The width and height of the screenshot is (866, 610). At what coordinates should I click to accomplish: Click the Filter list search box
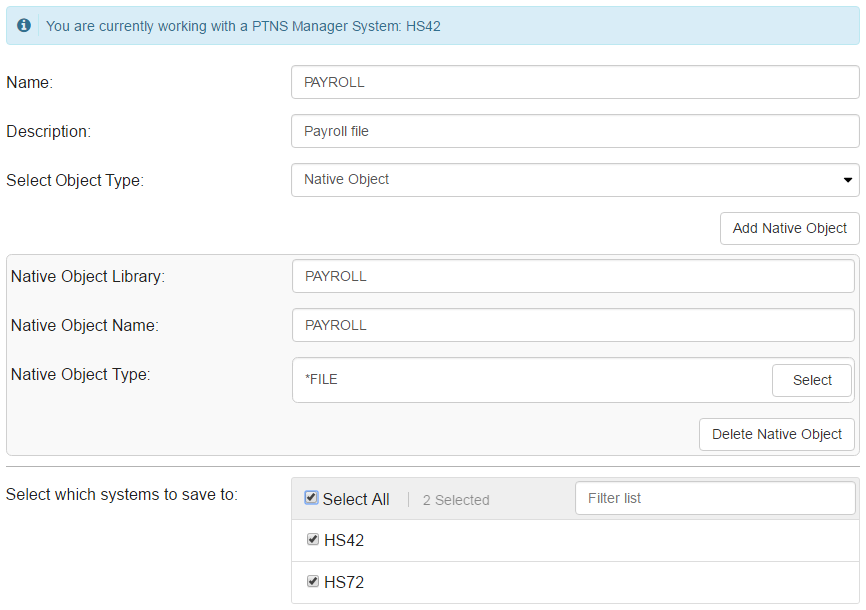(x=714, y=498)
